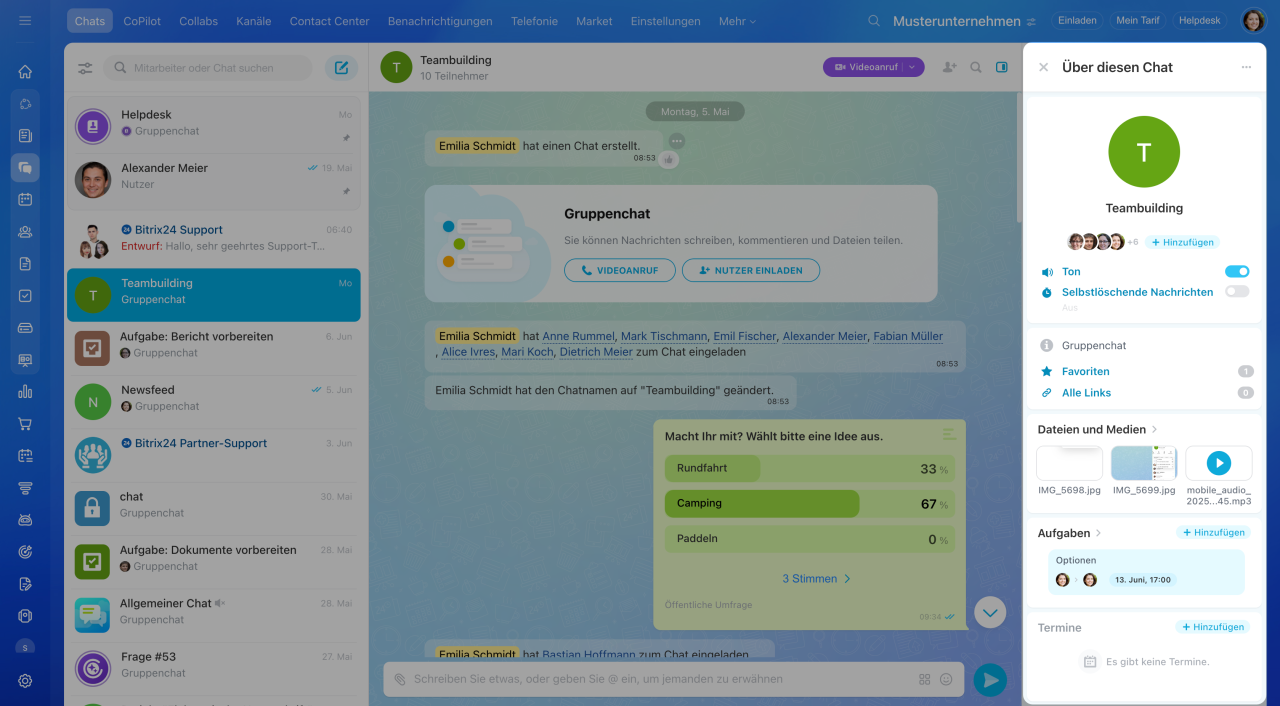Open message options dots next to created message
Viewport: 1280px width, 706px height.
(x=677, y=141)
